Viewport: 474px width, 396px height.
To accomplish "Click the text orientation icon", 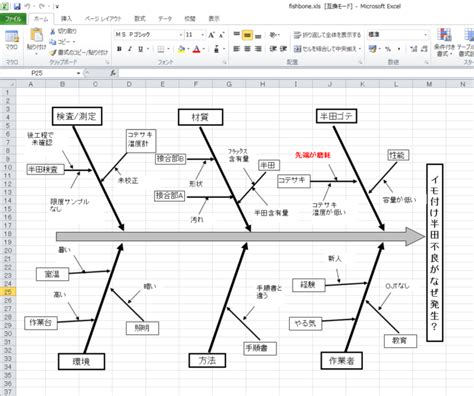I will 273,35.
